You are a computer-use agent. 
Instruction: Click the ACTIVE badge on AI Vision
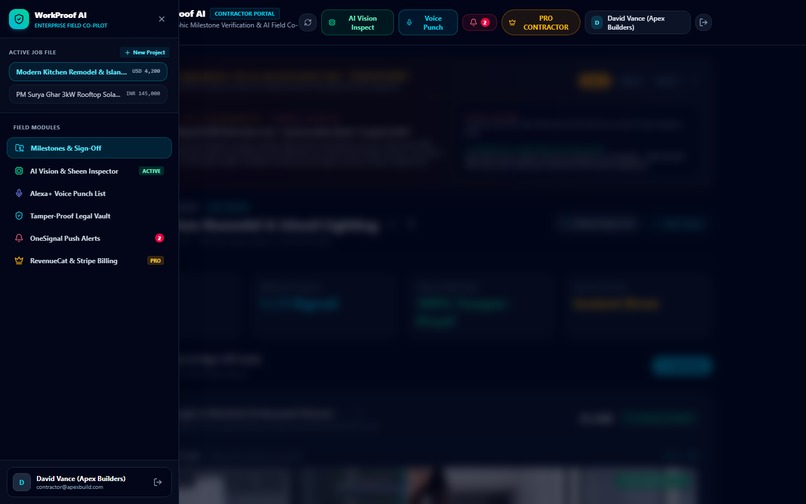pos(151,171)
